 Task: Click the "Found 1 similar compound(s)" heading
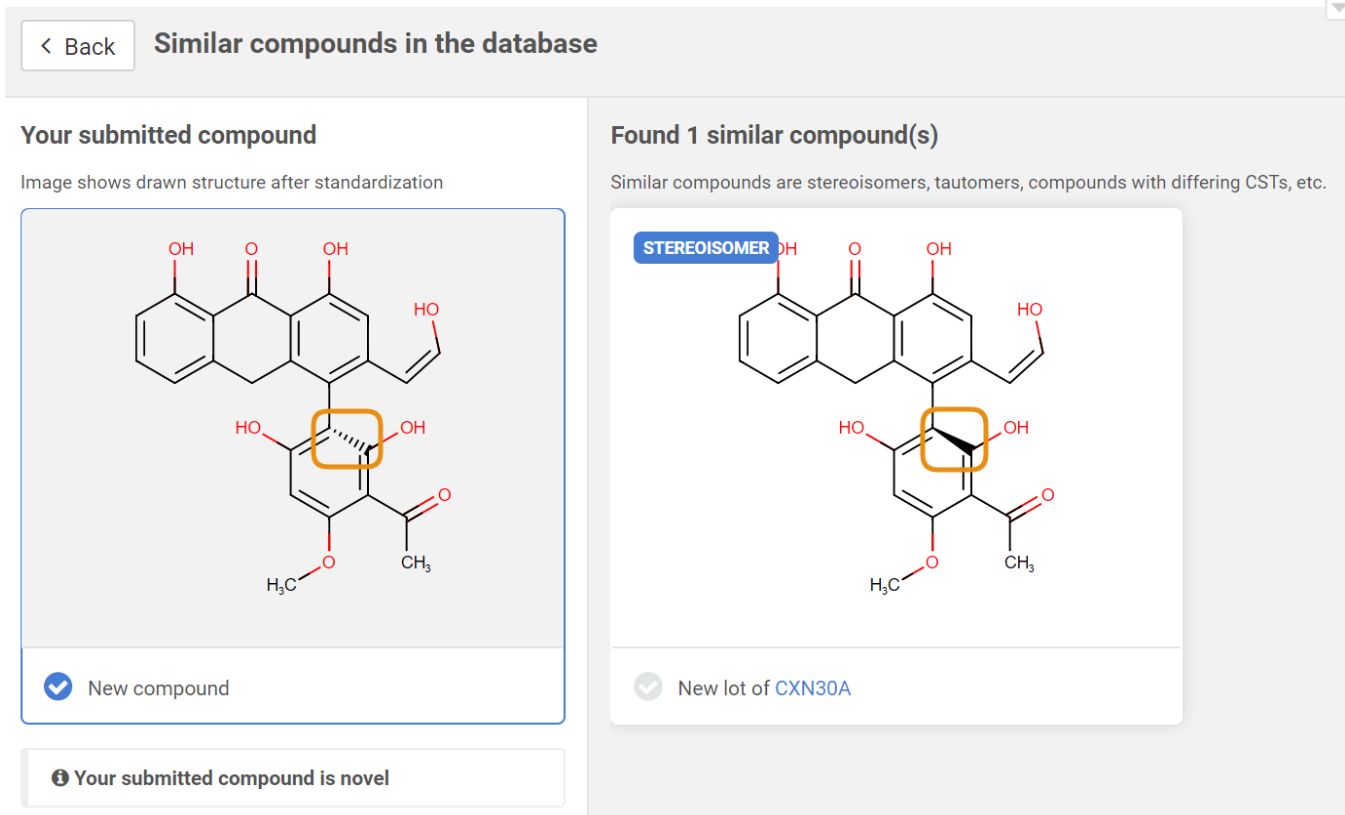(774, 135)
